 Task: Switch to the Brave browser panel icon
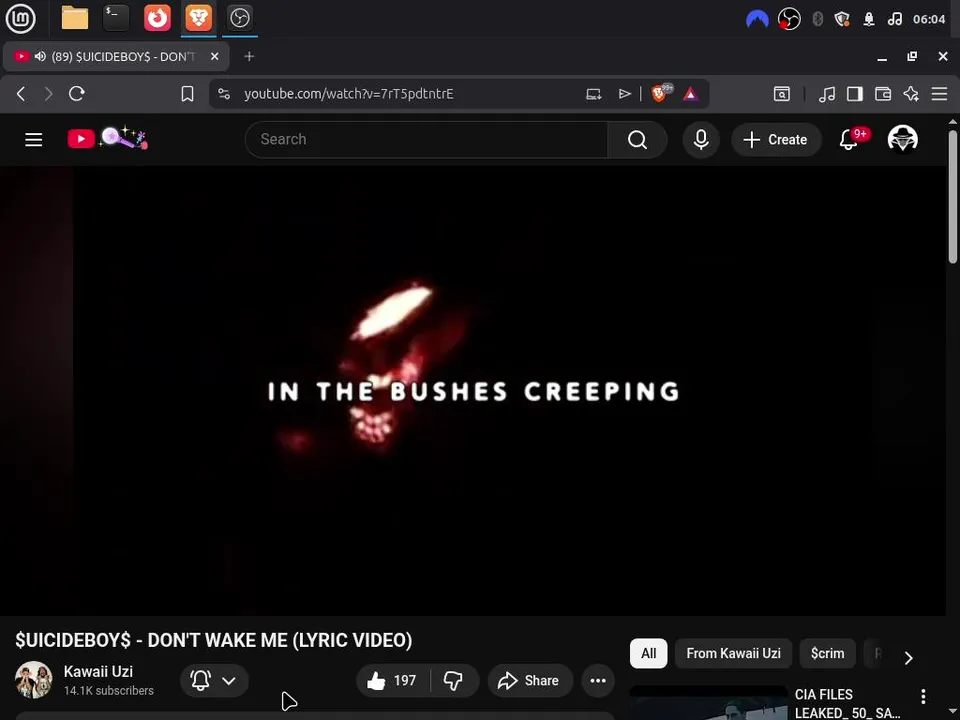(198, 18)
